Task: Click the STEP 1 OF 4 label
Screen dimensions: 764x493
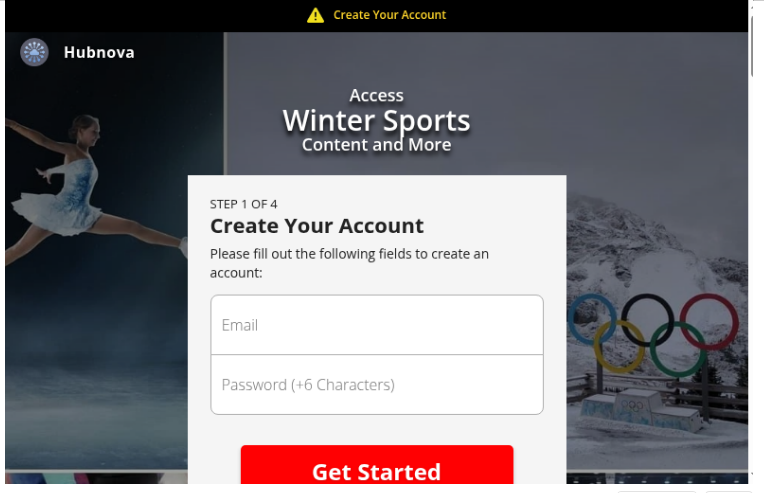Action: point(244,204)
